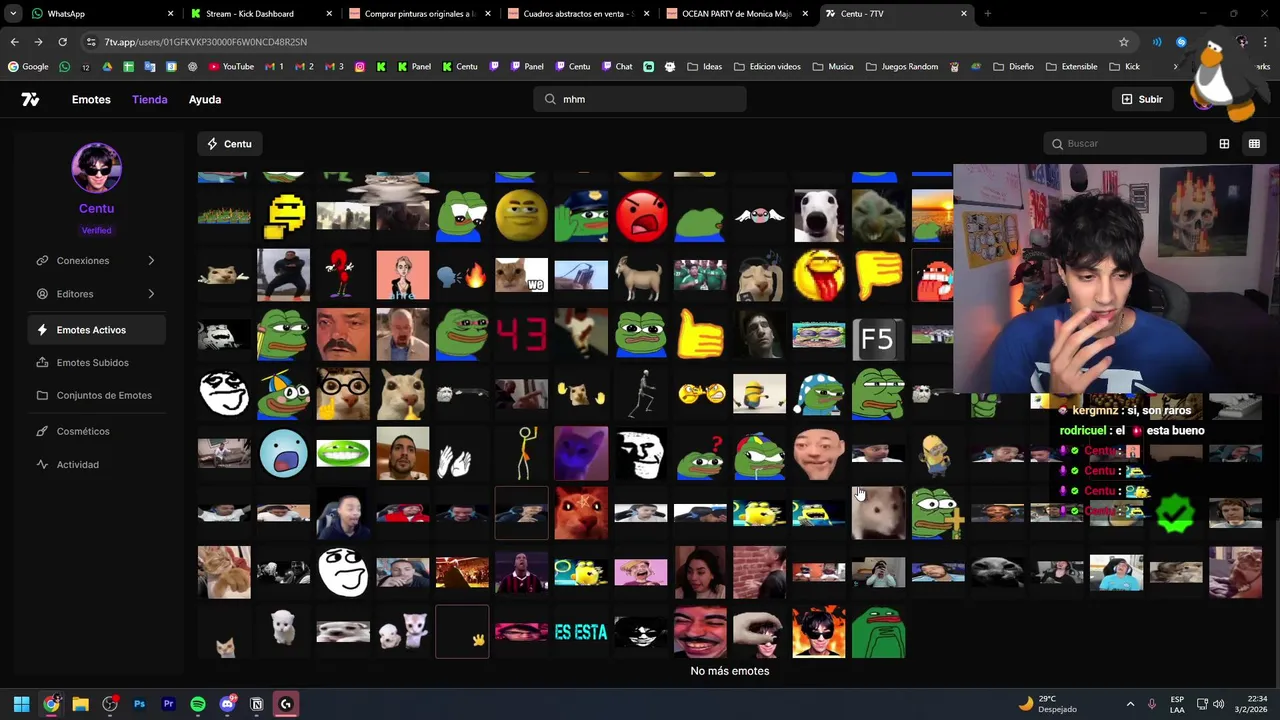The height and width of the screenshot is (720, 1280).
Task: Switch to Cuadros abstractos en venta tab
Action: (x=577, y=14)
